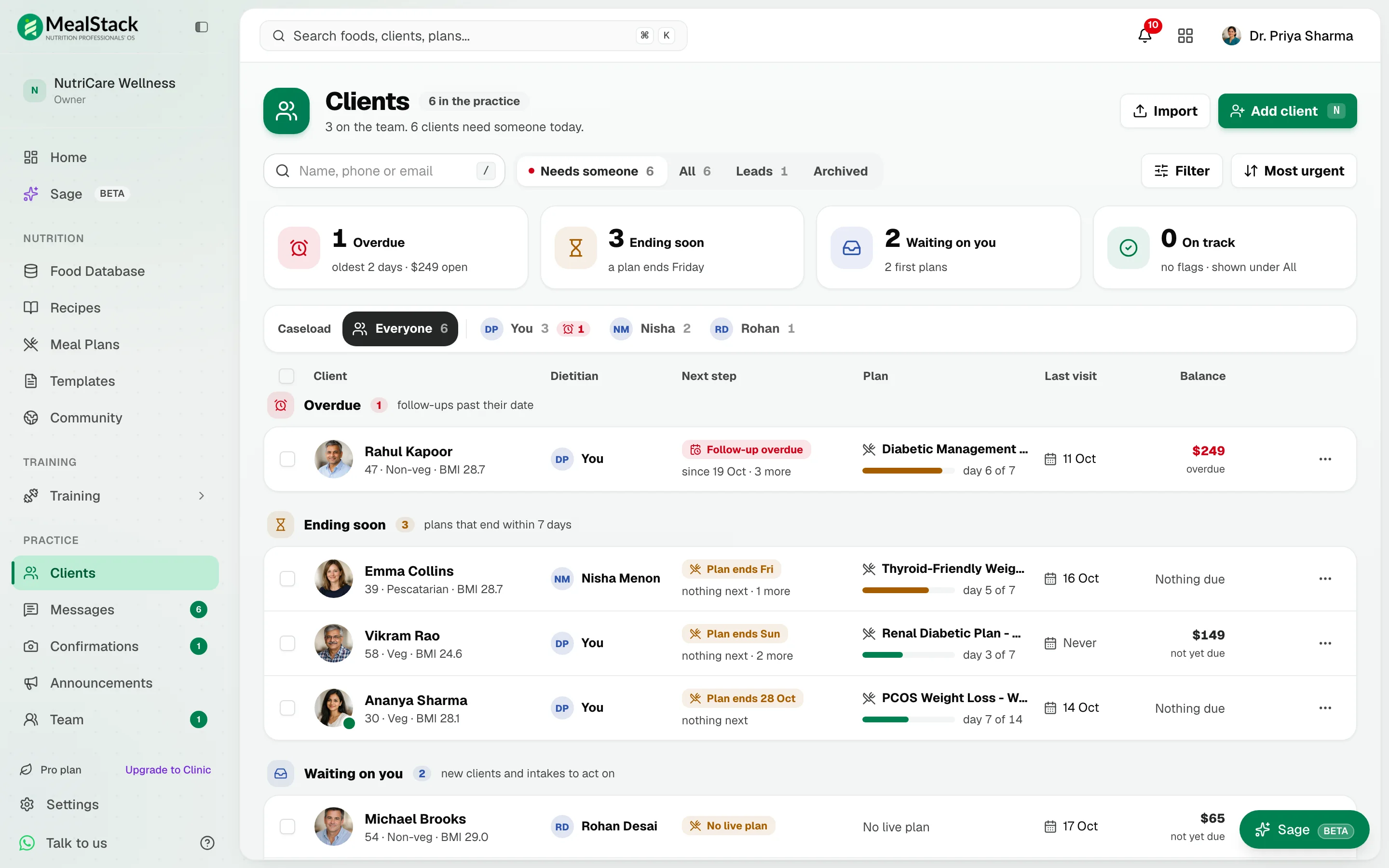
Task: Open the Templates page
Action: [x=115, y=381]
